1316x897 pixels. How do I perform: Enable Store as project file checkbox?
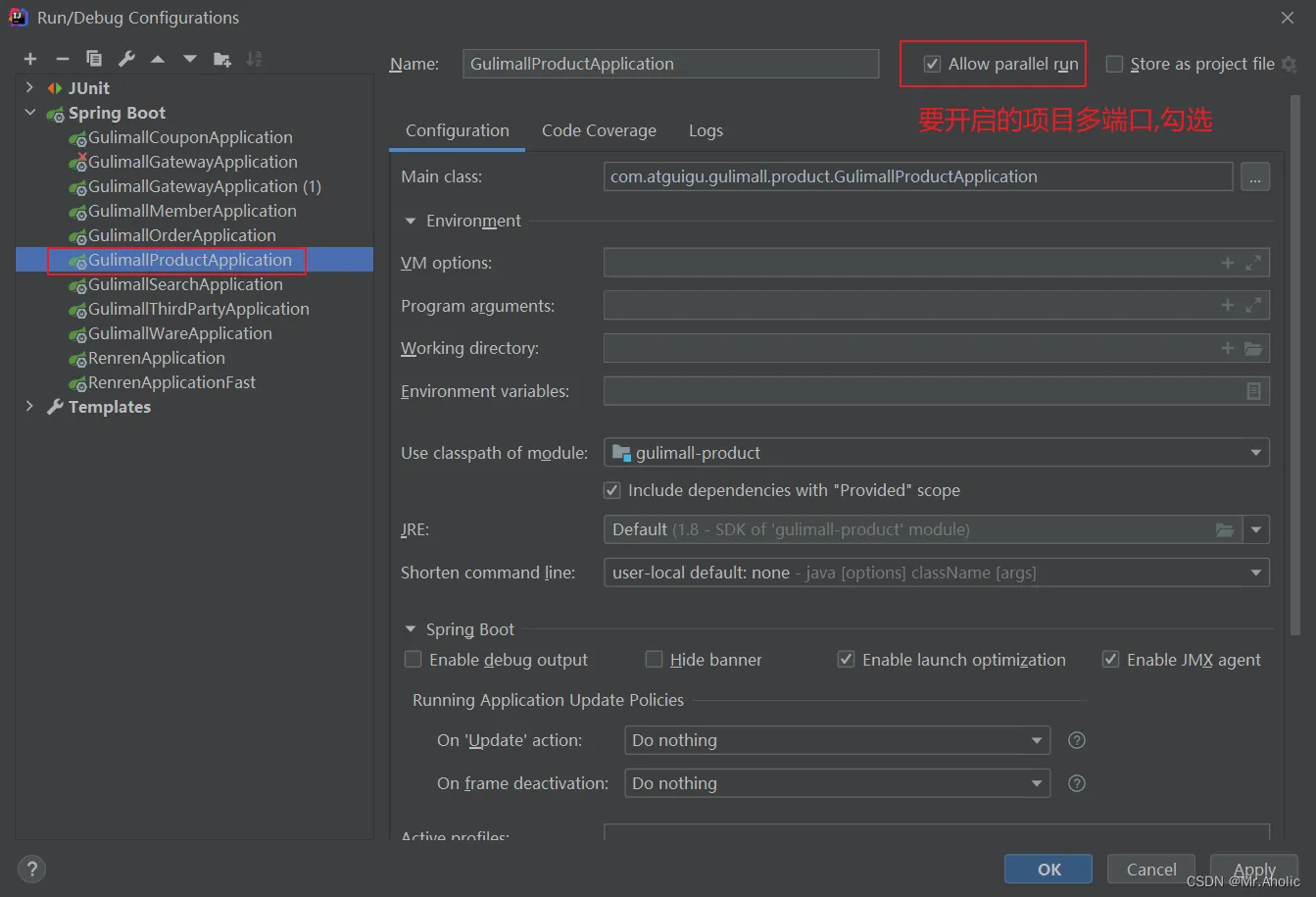pos(1114,64)
